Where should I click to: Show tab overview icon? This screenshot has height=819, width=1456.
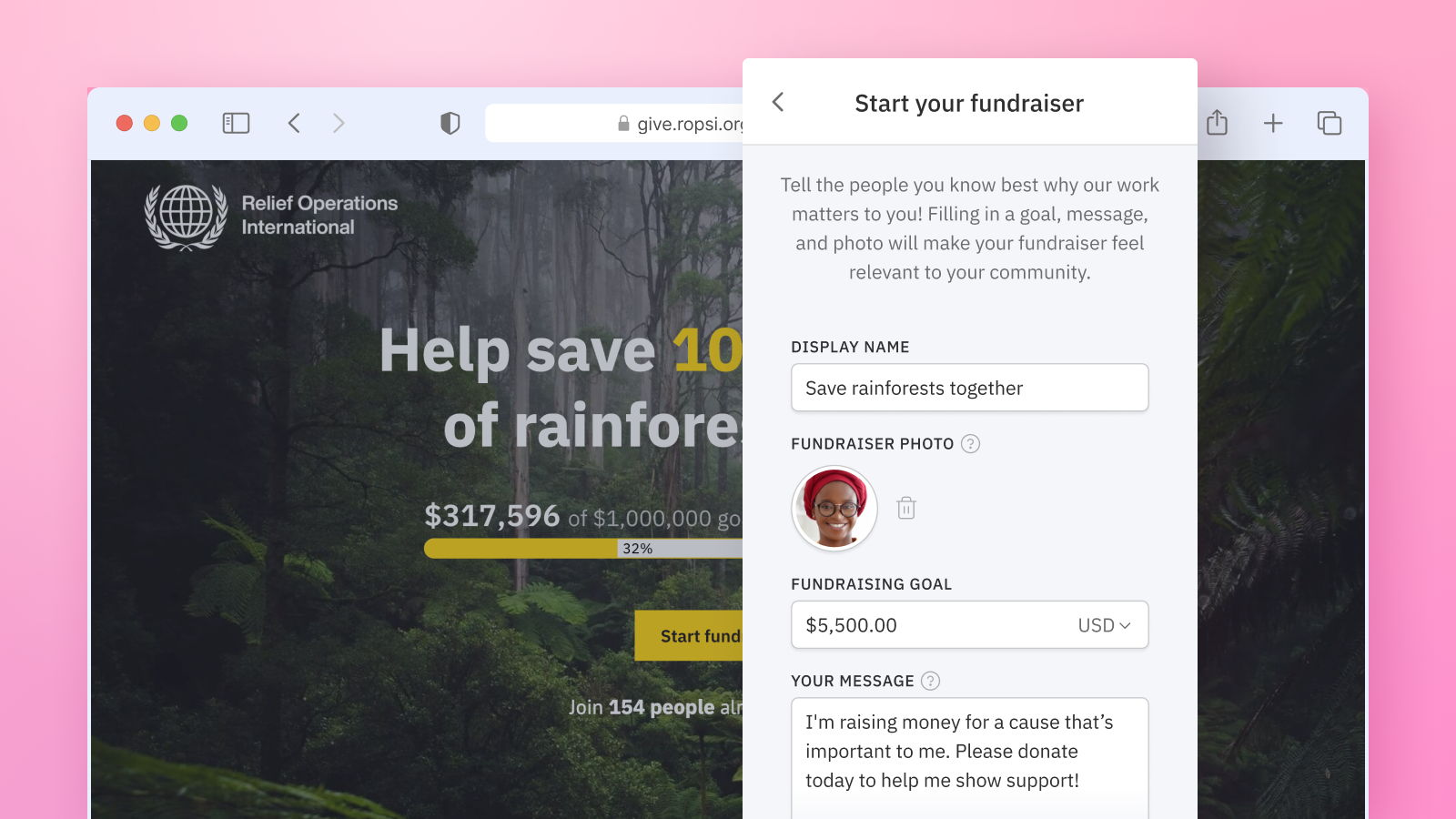[x=1329, y=123]
